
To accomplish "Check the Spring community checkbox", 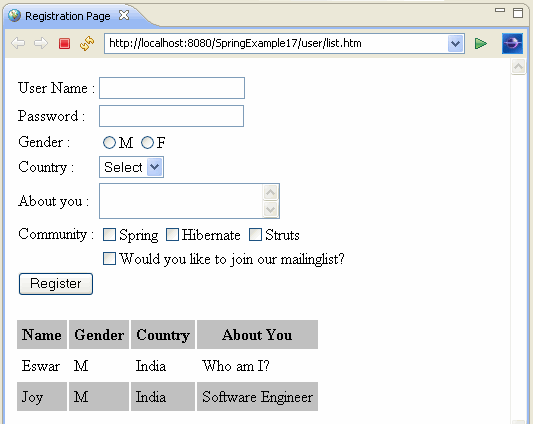I will pos(109,235).
